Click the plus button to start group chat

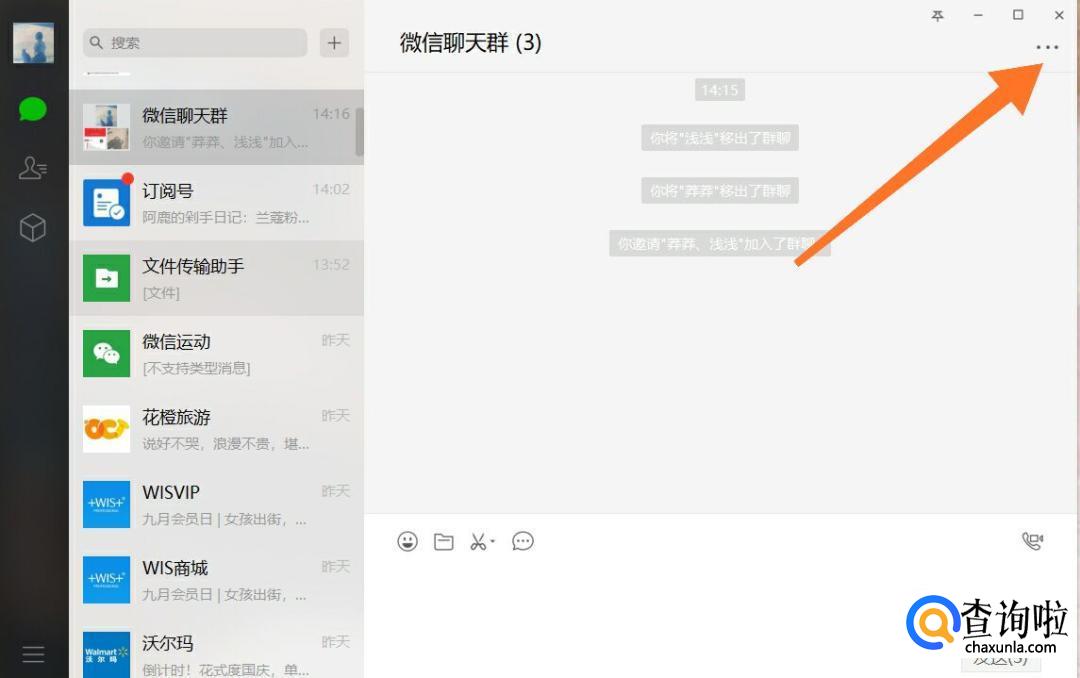click(x=334, y=43)
